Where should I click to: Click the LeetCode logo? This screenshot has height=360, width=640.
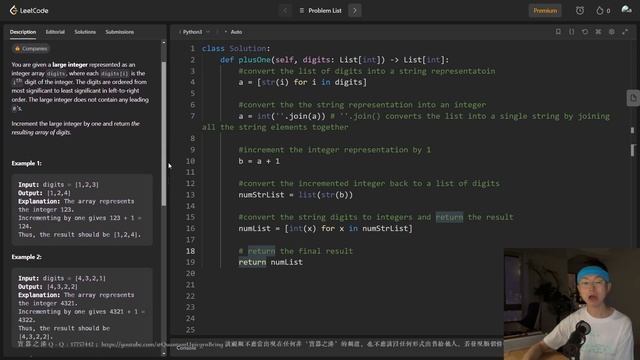(x=29, y=10)
